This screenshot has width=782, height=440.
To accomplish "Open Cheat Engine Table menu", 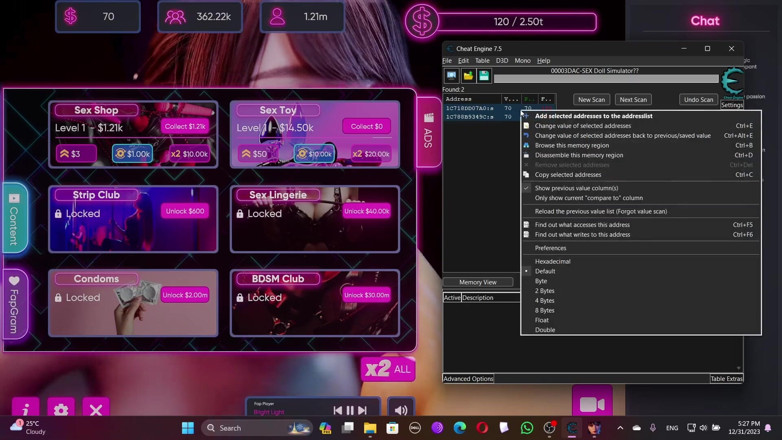I will [x=482, y=60].
